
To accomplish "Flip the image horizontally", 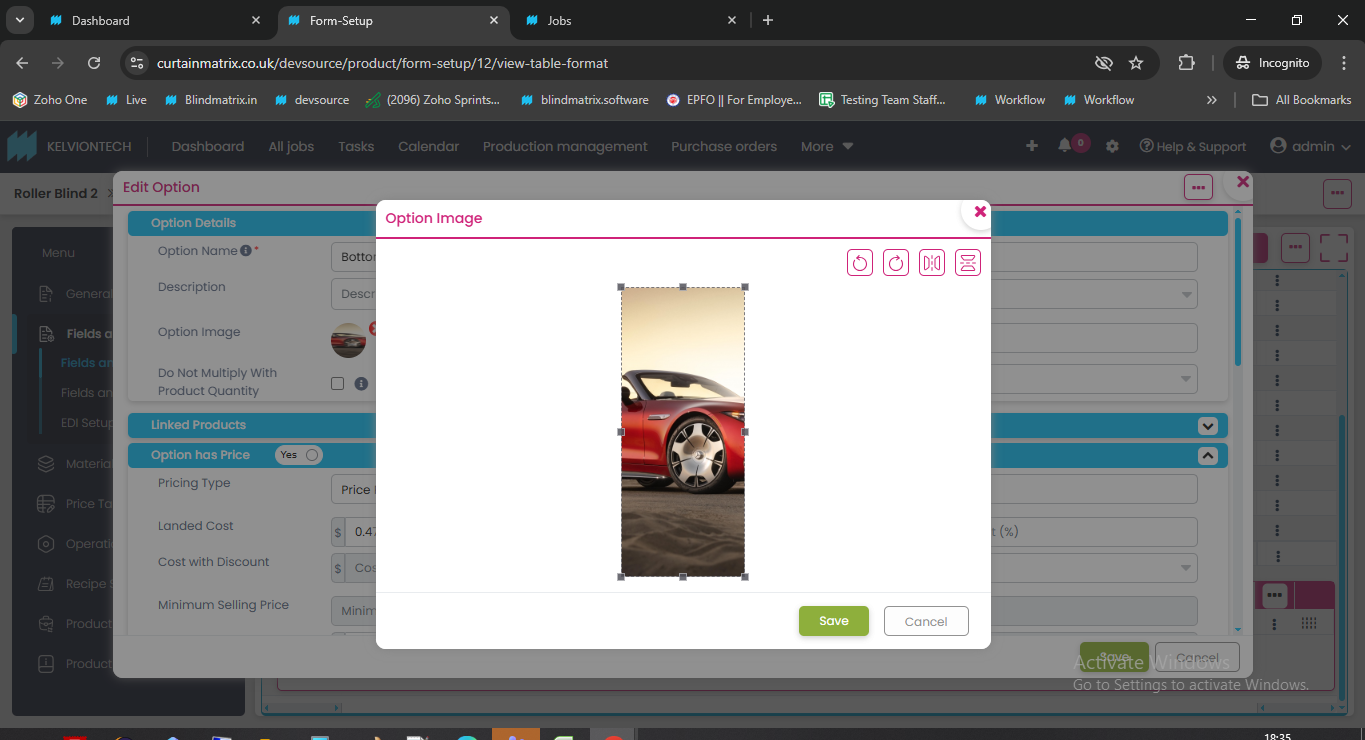I will [x=932, y=263].
